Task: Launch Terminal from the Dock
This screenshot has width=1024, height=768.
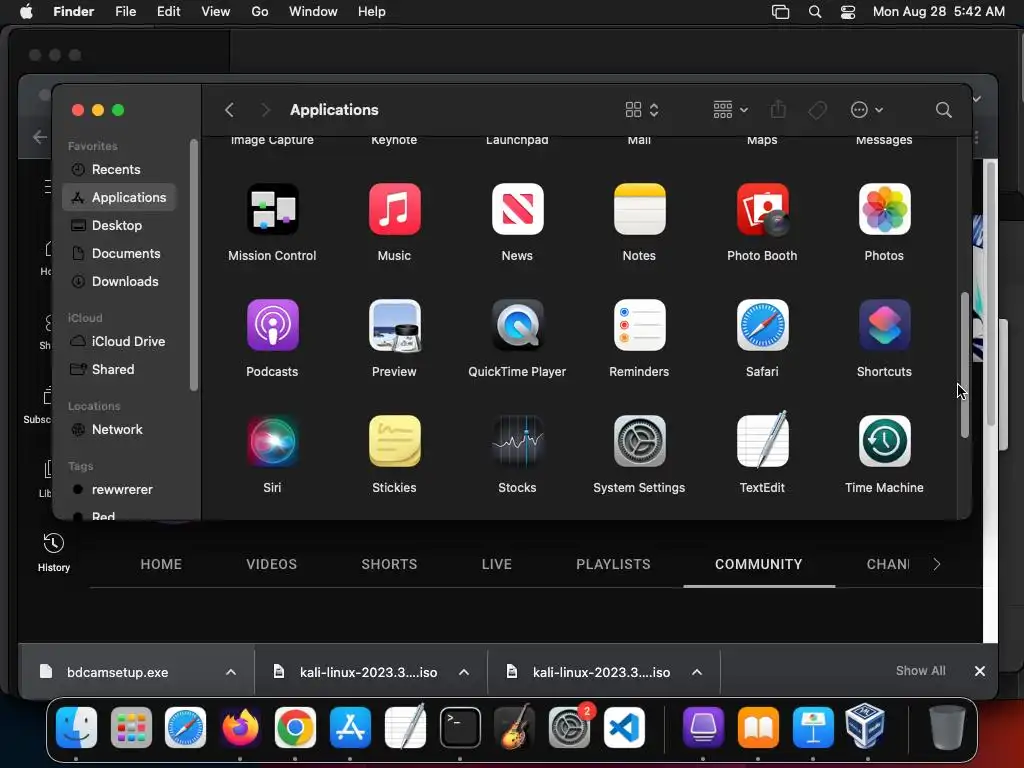Action: click(460, 728)
